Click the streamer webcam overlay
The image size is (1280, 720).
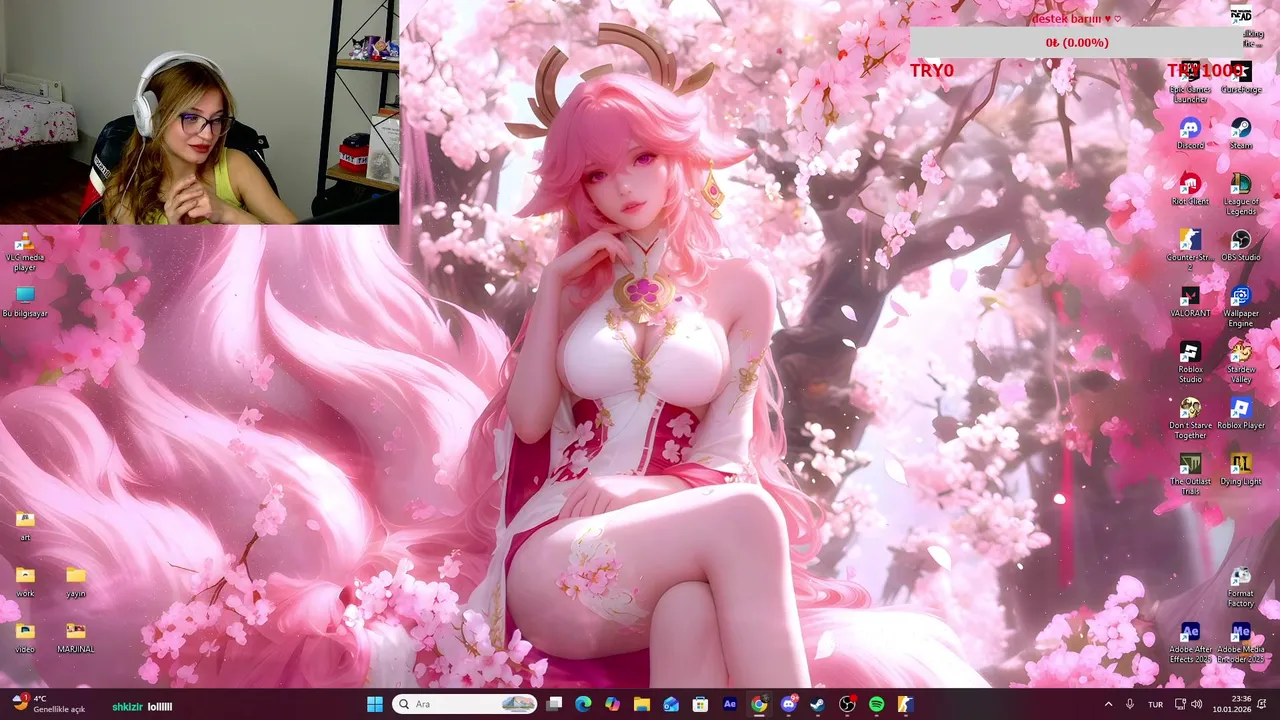pyautogui.click(x=199, y=112)
